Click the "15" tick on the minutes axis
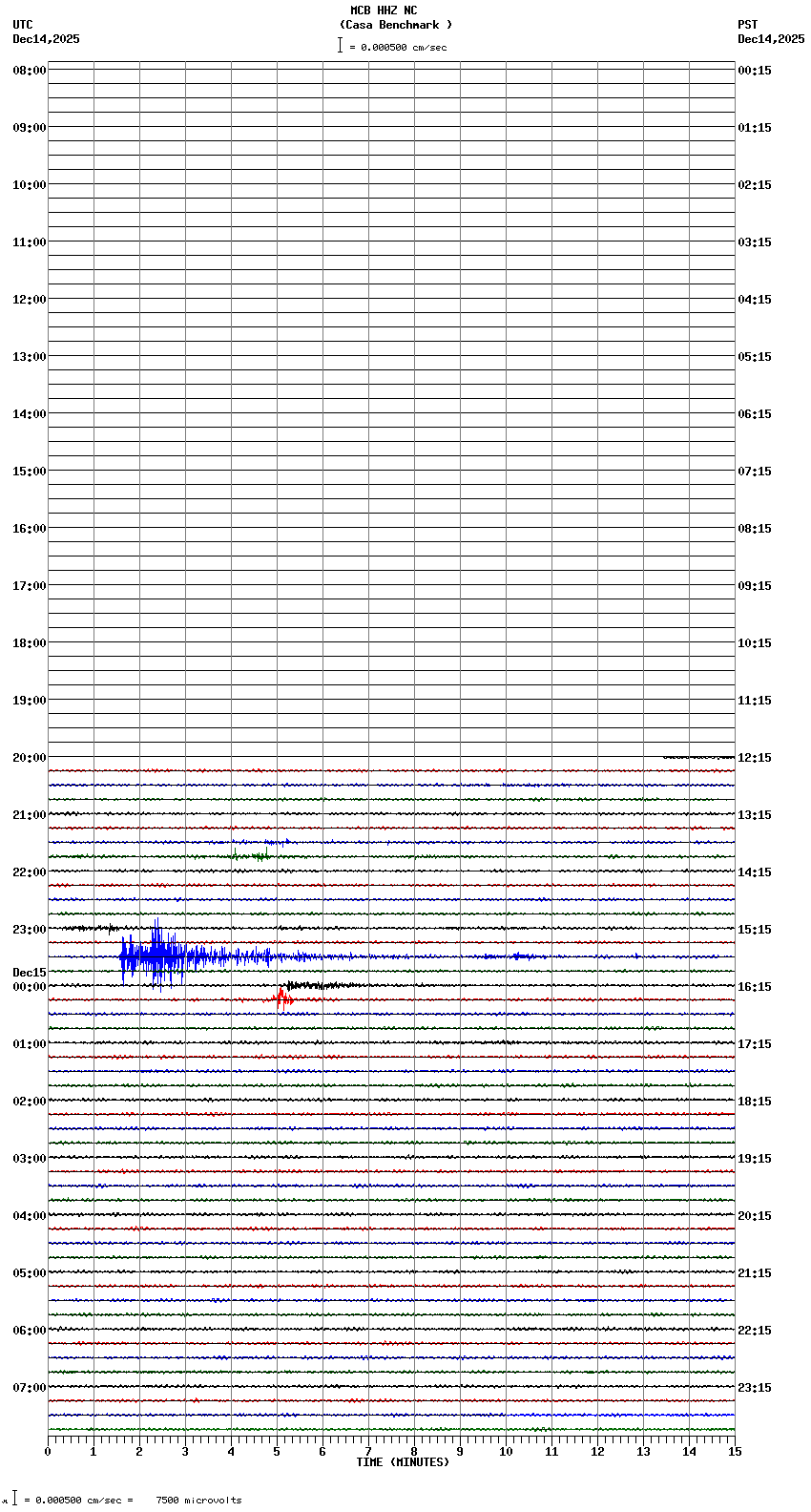This screenshot has width=811, height=1512. click(x=735, y=1452)
